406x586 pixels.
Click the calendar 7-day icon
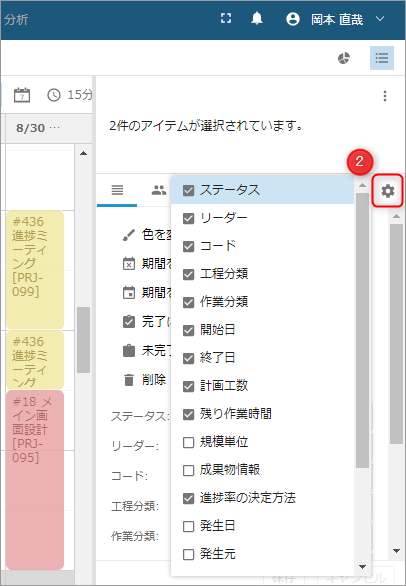pos(22,95)
